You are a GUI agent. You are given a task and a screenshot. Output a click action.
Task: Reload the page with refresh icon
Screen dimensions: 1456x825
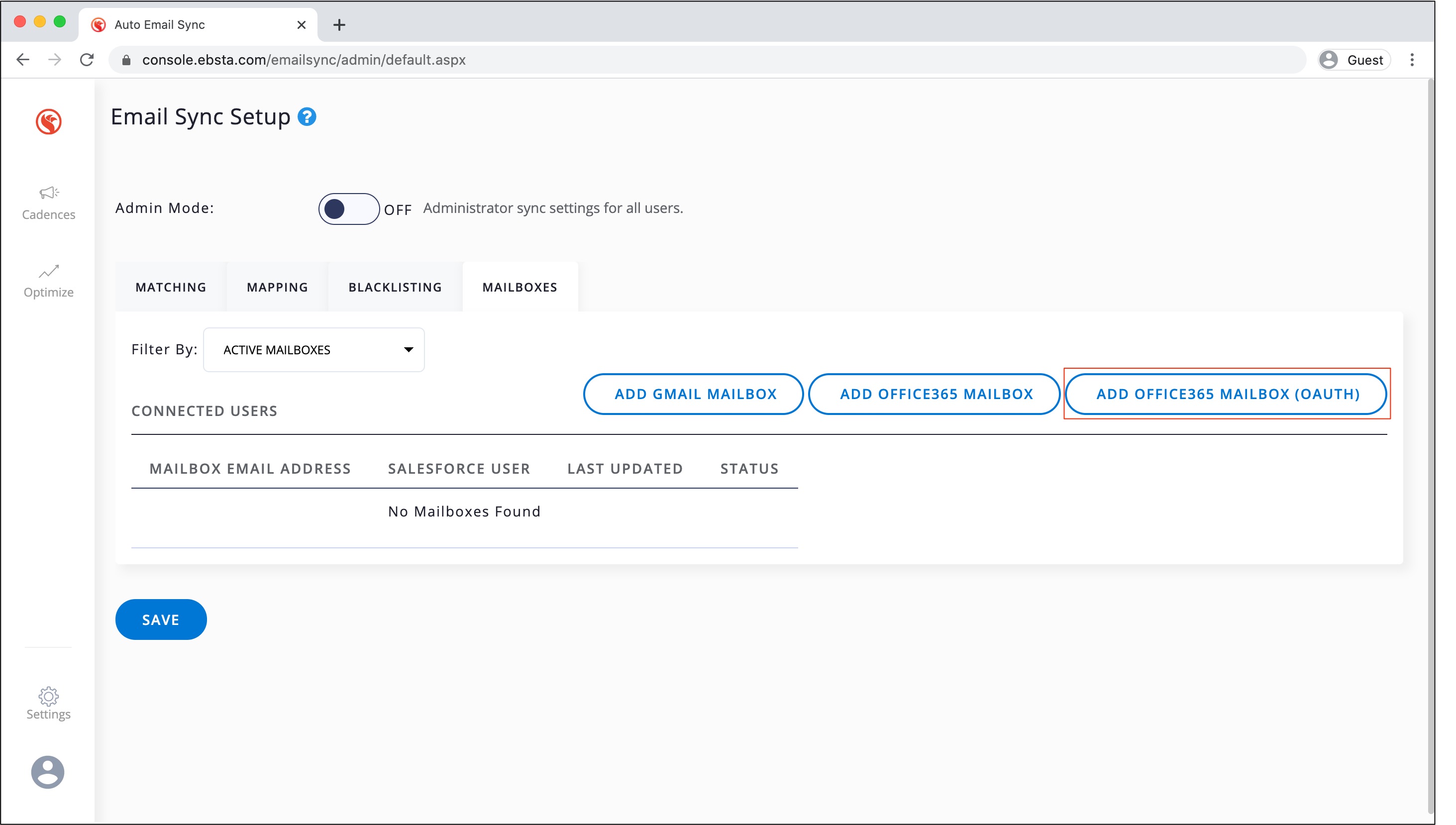tap(87, 60)
